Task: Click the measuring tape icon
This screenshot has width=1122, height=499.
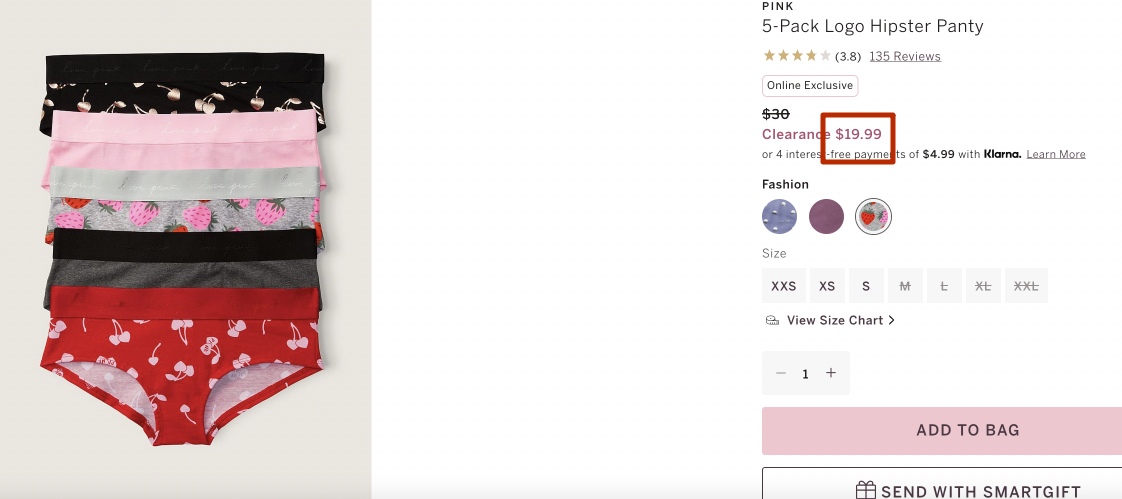Action: click(x=772, y=320)
